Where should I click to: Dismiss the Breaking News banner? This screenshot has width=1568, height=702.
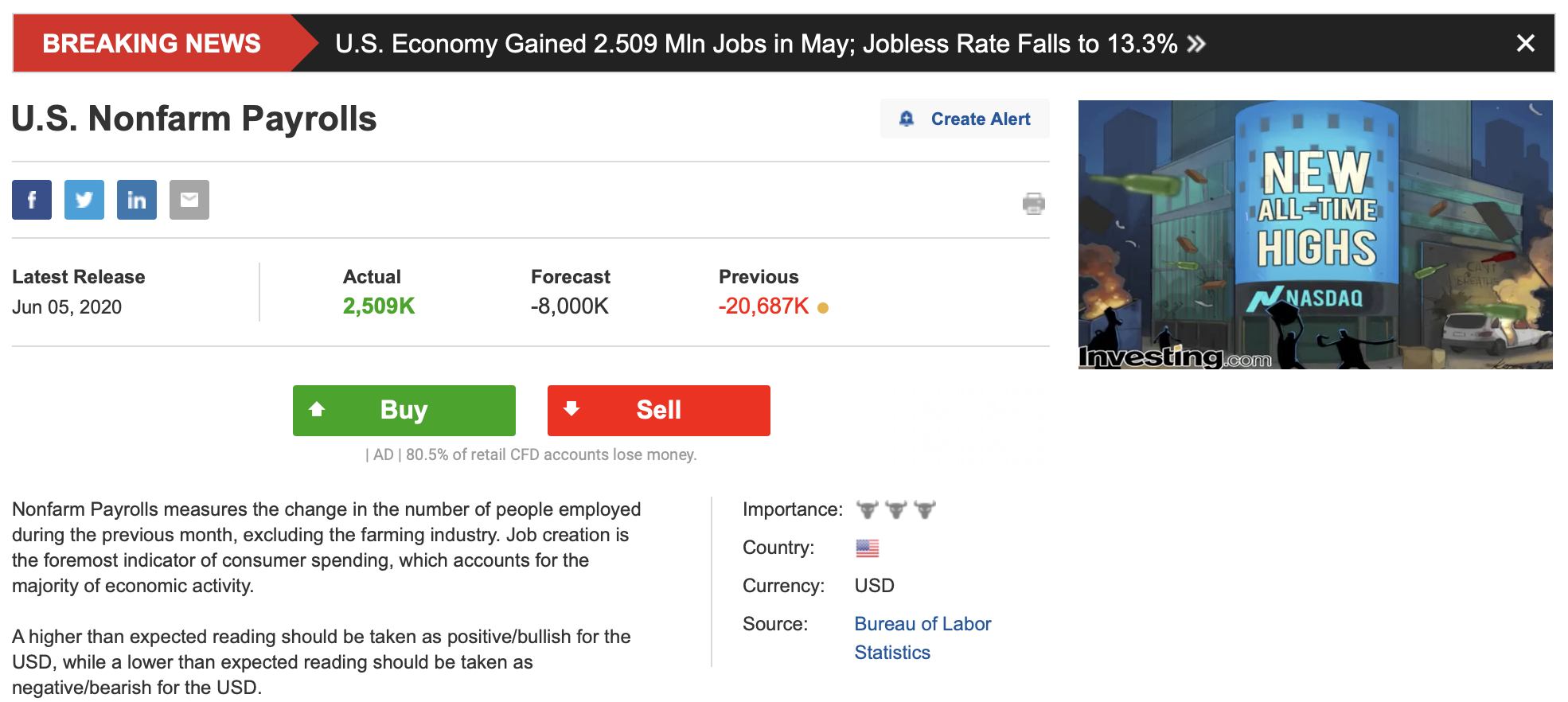(1525, 43)
